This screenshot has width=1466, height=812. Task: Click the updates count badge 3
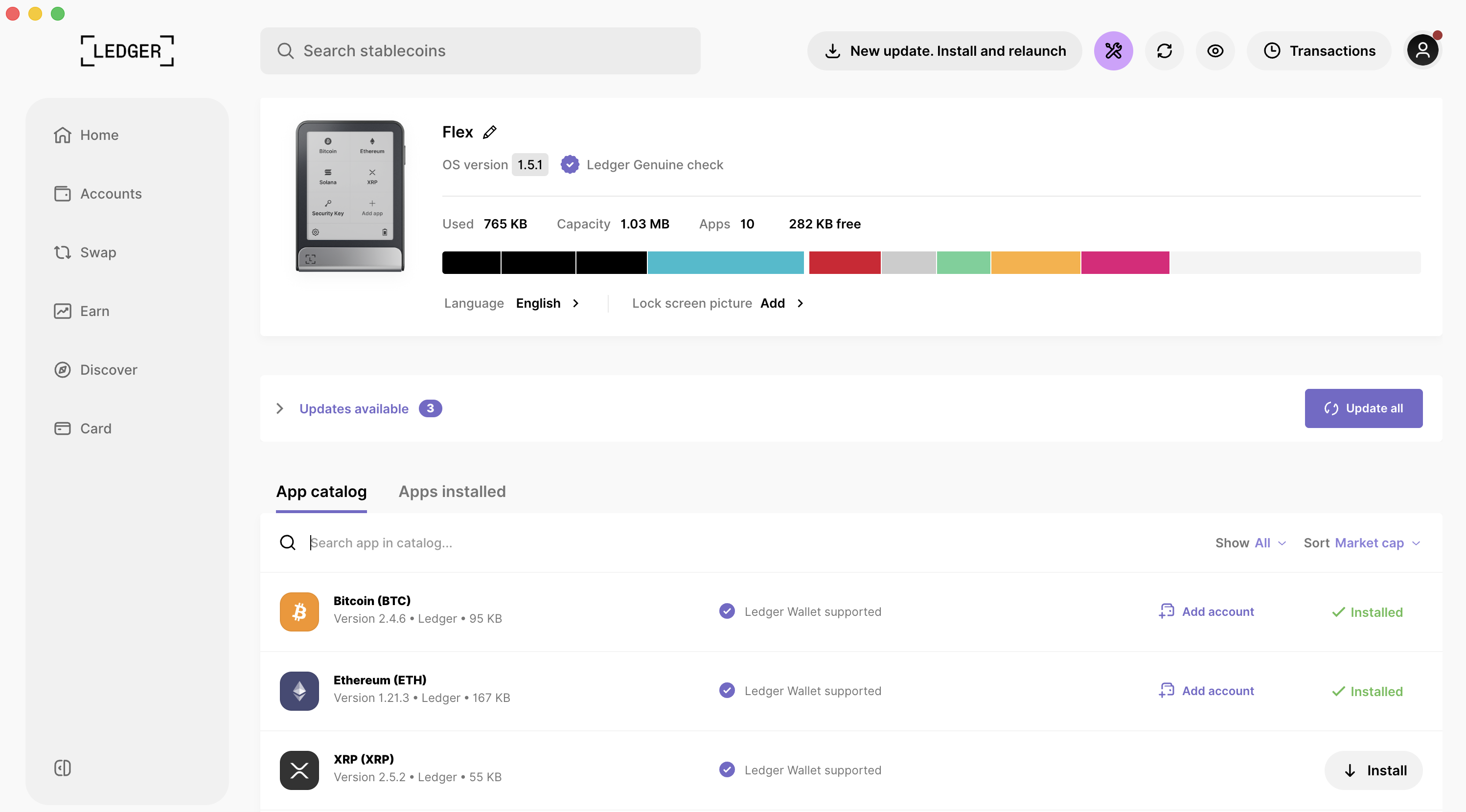tap(430, 408)
